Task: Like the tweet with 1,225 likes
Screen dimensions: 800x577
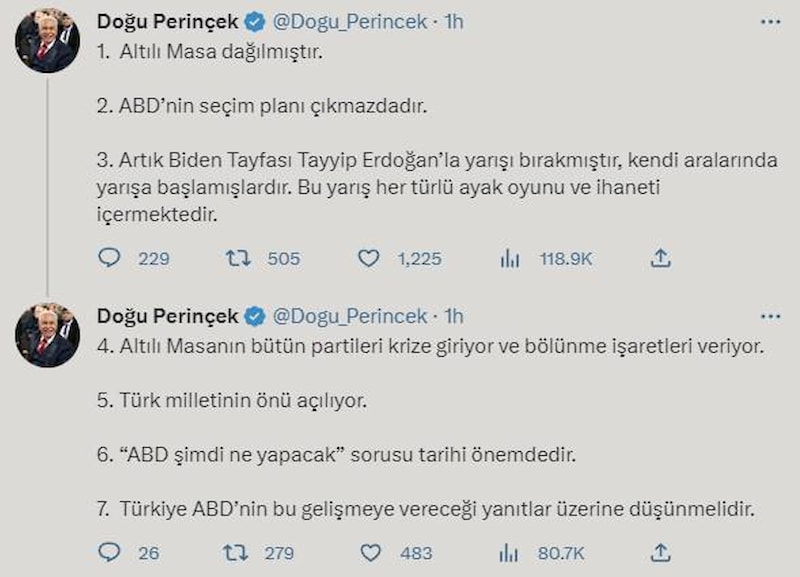Action: click(x=369, y=258)
